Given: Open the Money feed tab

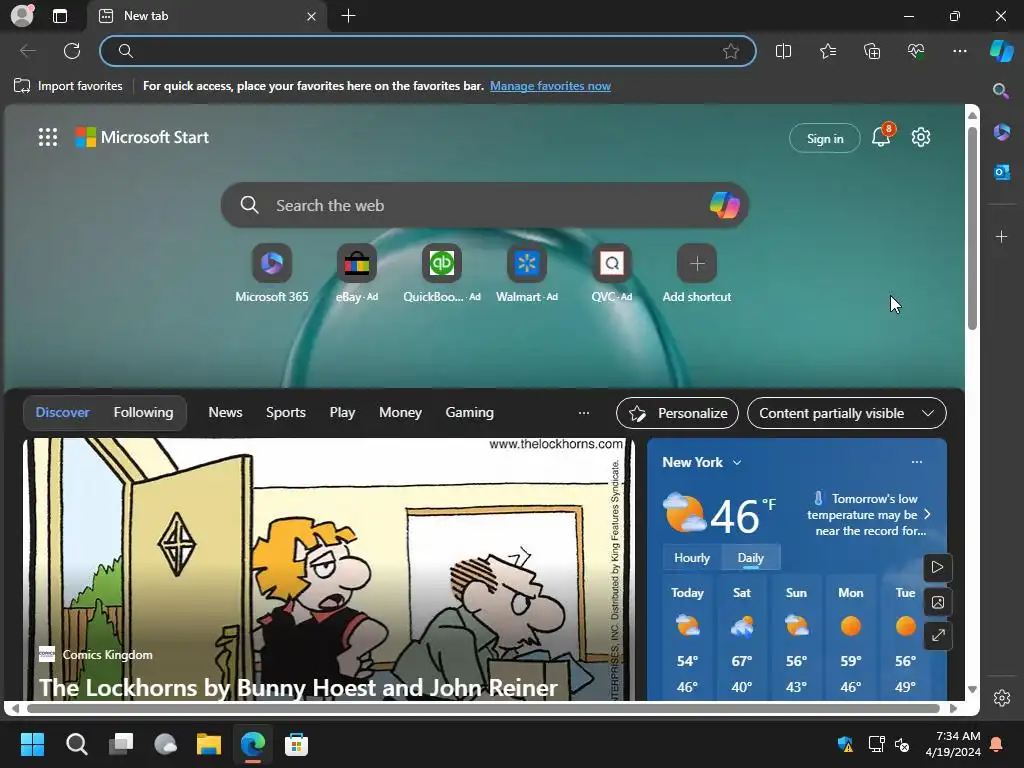Looking at the screenshot, I should click(x=400, y=412).
